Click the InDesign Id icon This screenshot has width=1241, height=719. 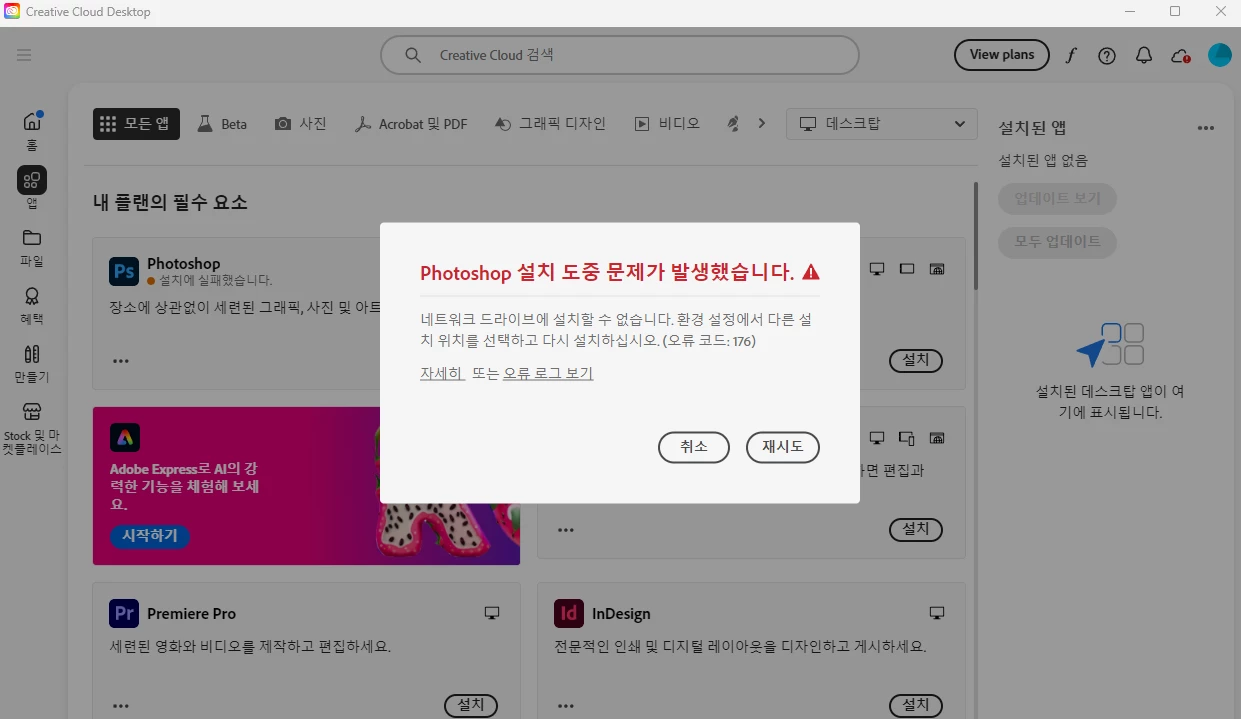(569, 613)
